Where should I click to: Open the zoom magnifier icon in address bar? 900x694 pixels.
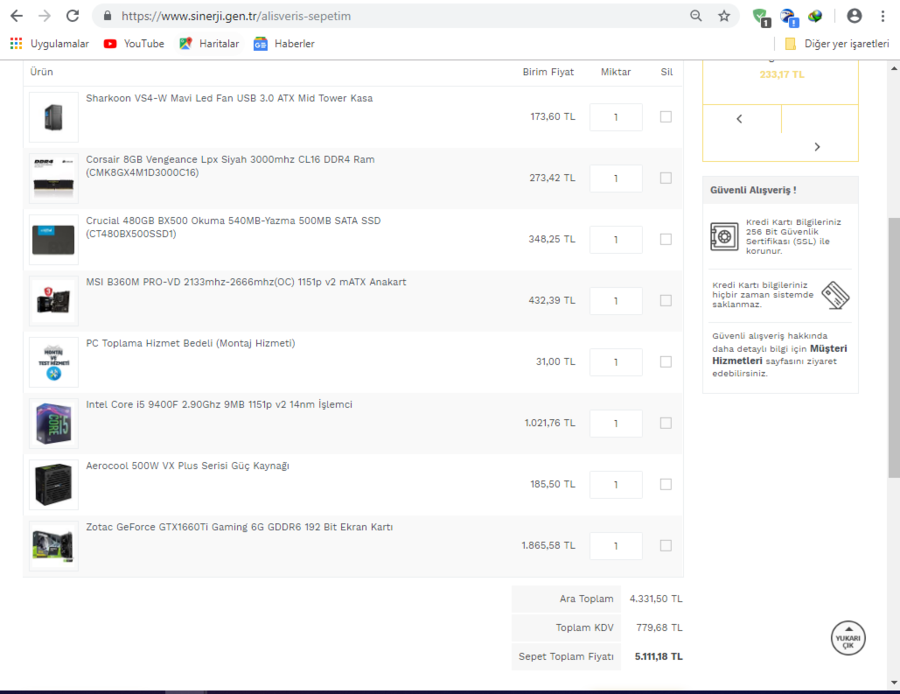(x=696, y=16)
